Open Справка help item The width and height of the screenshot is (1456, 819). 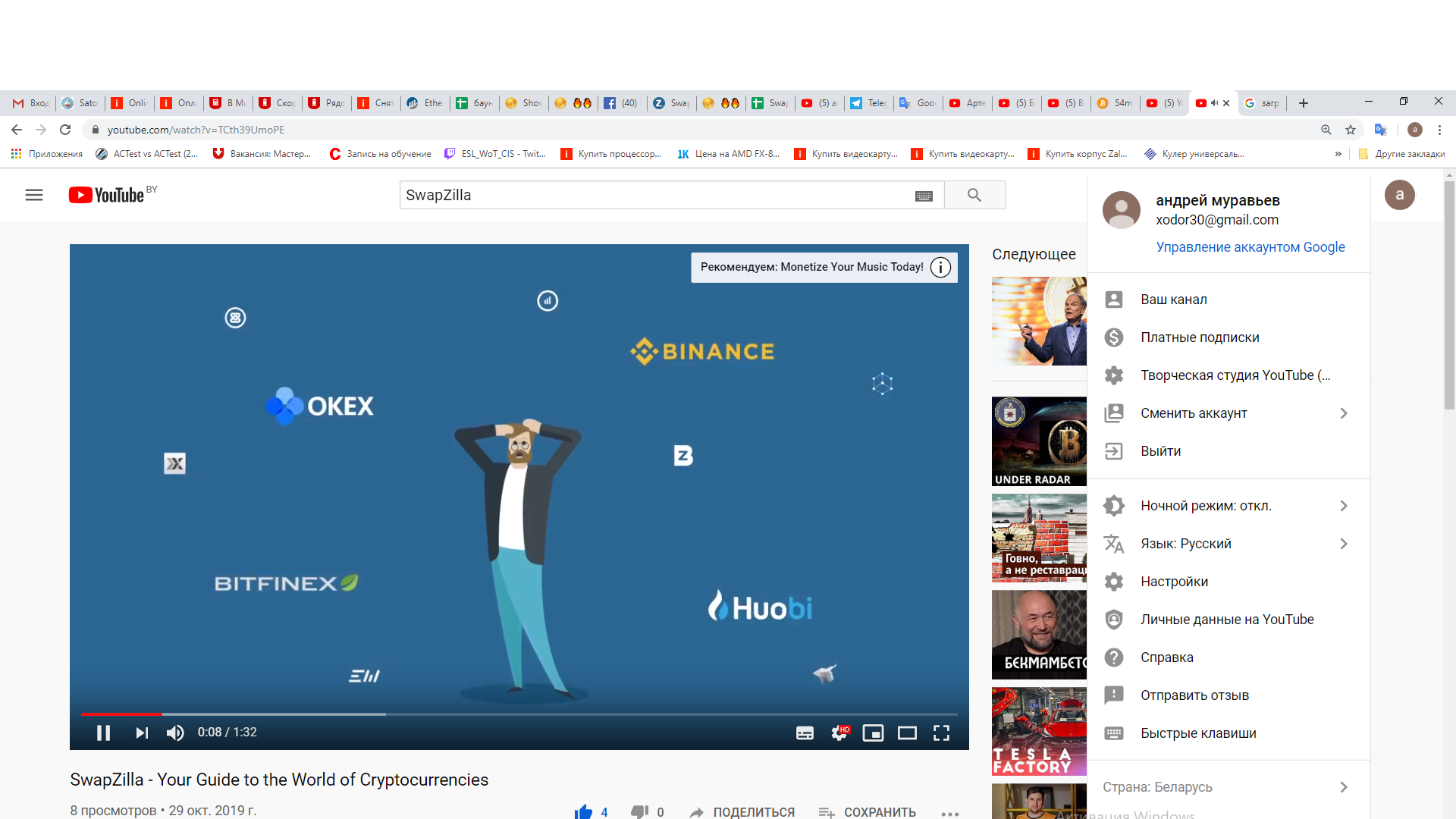coord(1228,657)
